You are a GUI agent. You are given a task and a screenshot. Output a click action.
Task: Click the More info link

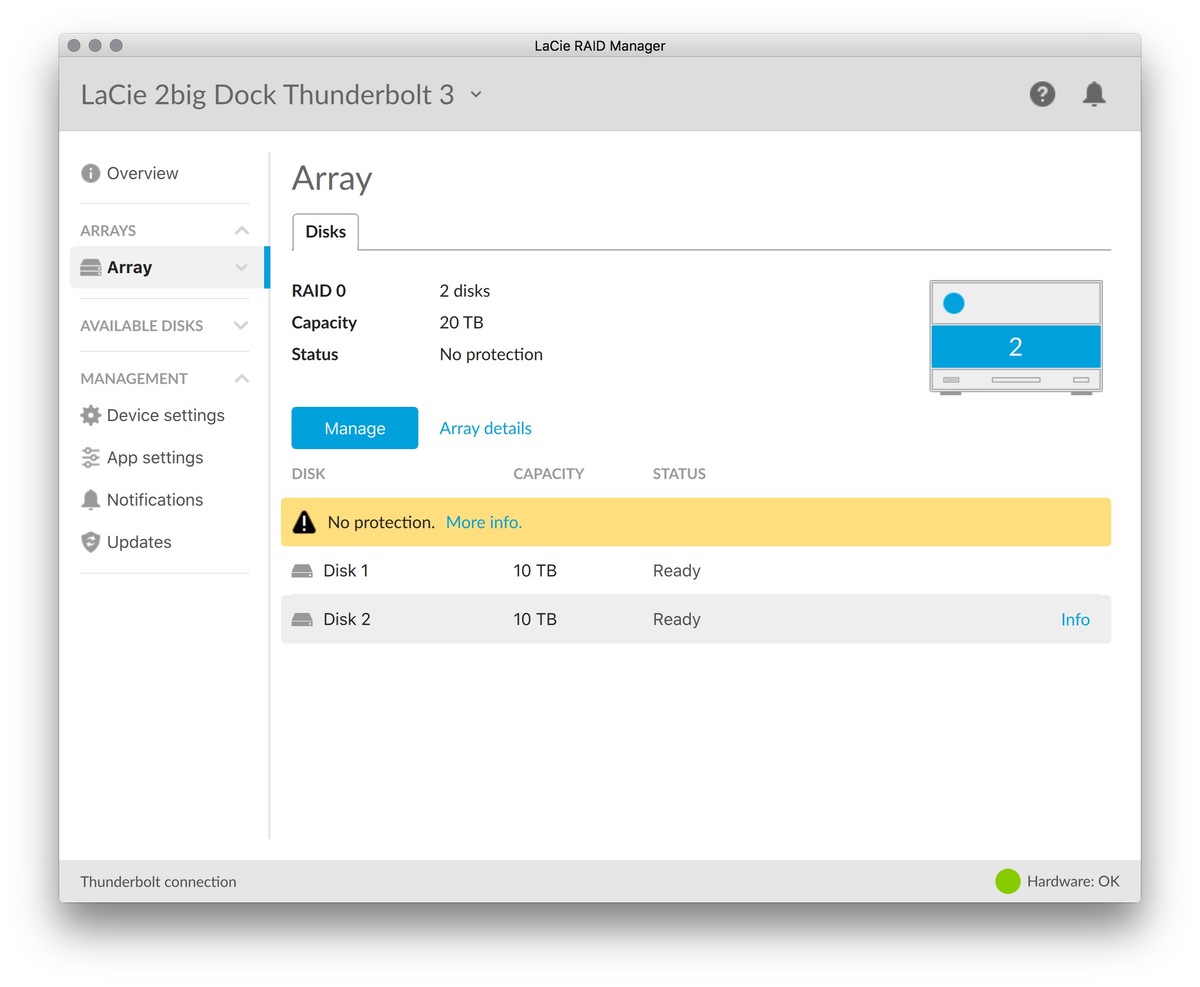click(x=484, y=522)
